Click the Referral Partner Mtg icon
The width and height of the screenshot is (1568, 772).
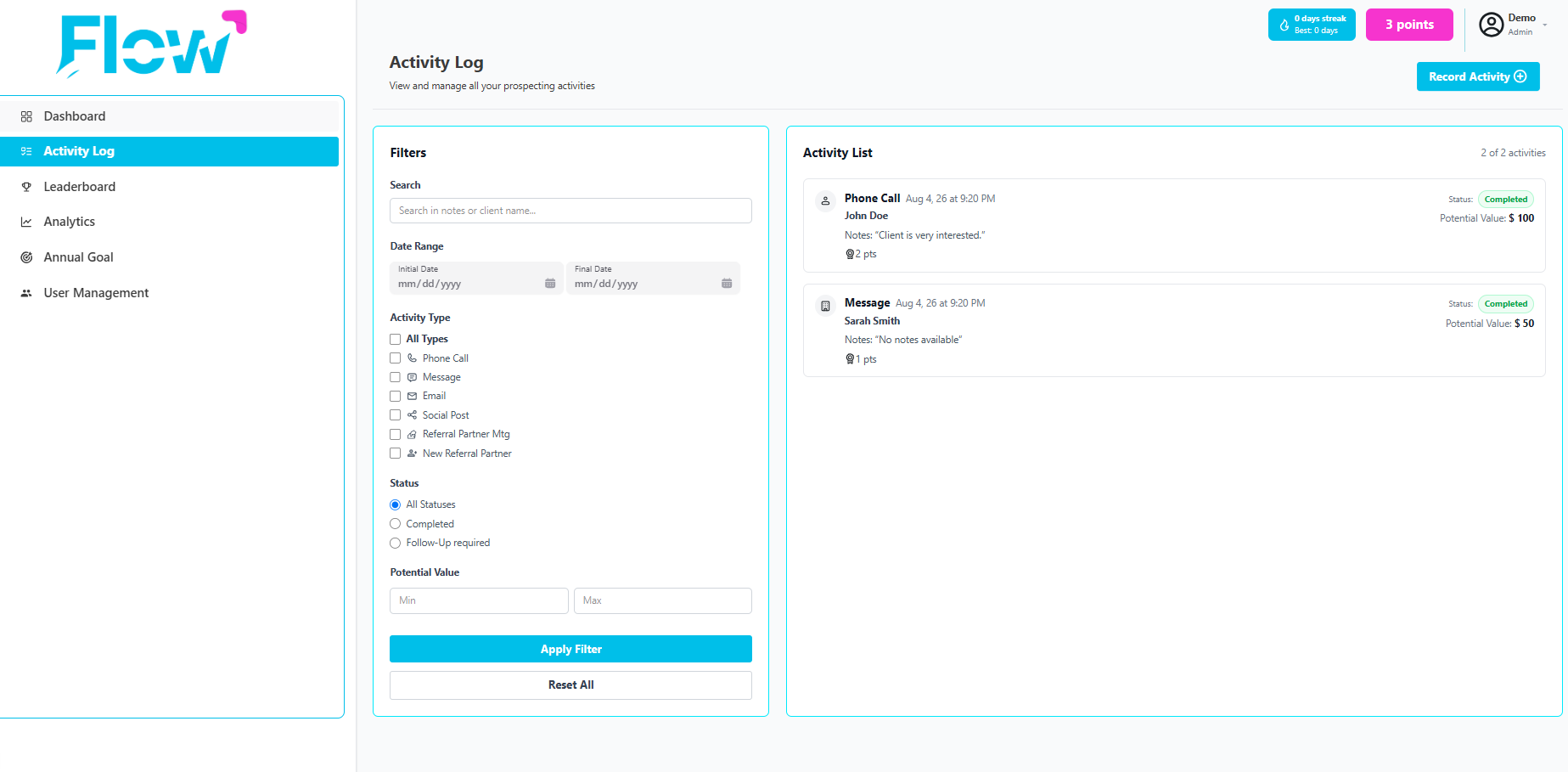point(412,434)
